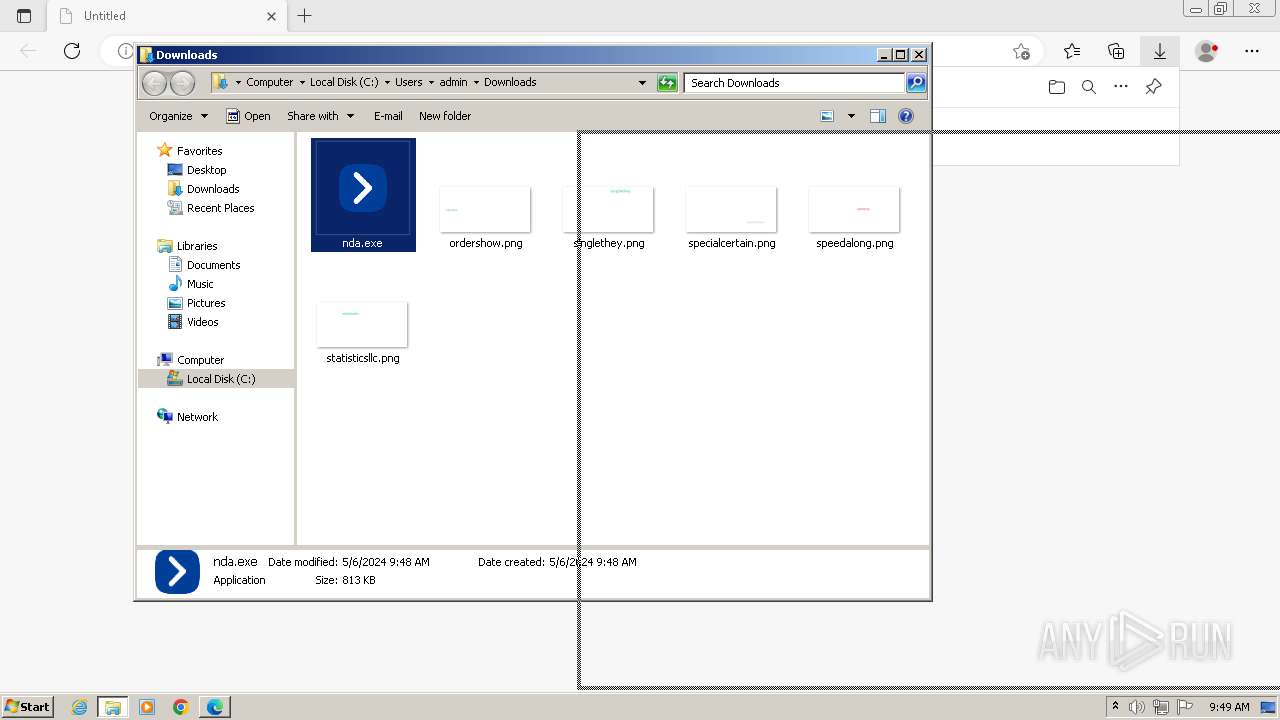This screenshot has height=720, width=1280.
Task: Click admin breadcrumb segment
Action: 453,83
